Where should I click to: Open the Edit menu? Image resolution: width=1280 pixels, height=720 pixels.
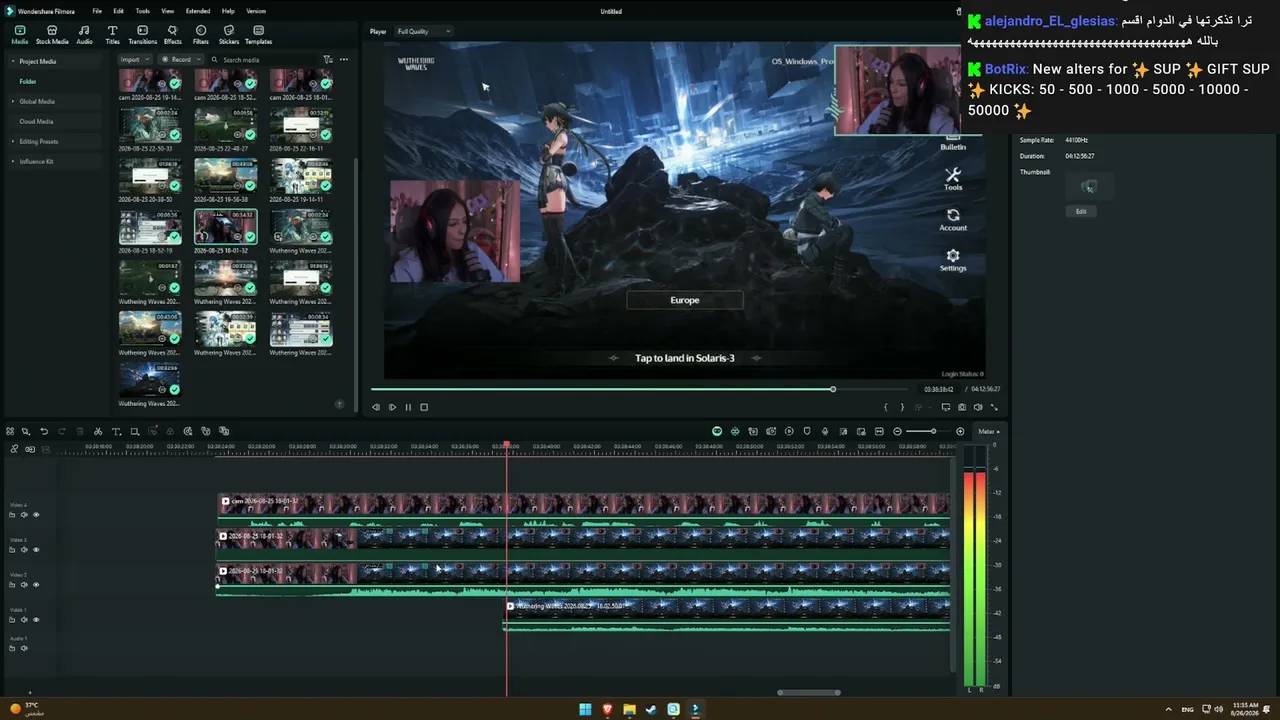click(118, 11)
